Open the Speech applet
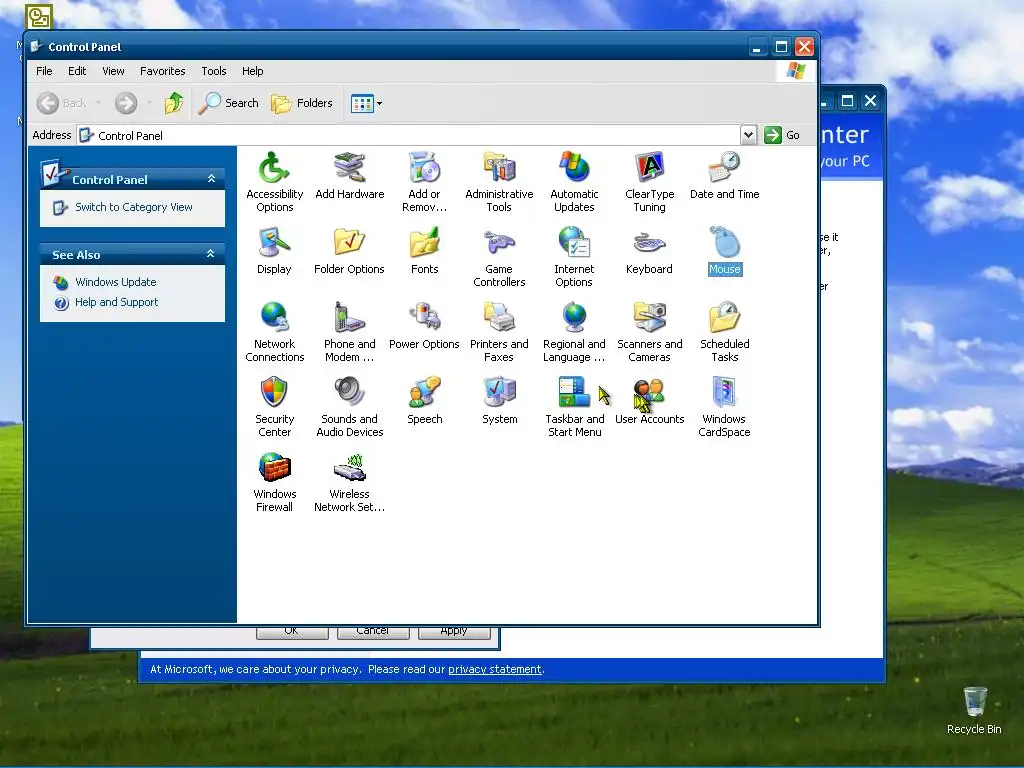 [x=424, y=400]
